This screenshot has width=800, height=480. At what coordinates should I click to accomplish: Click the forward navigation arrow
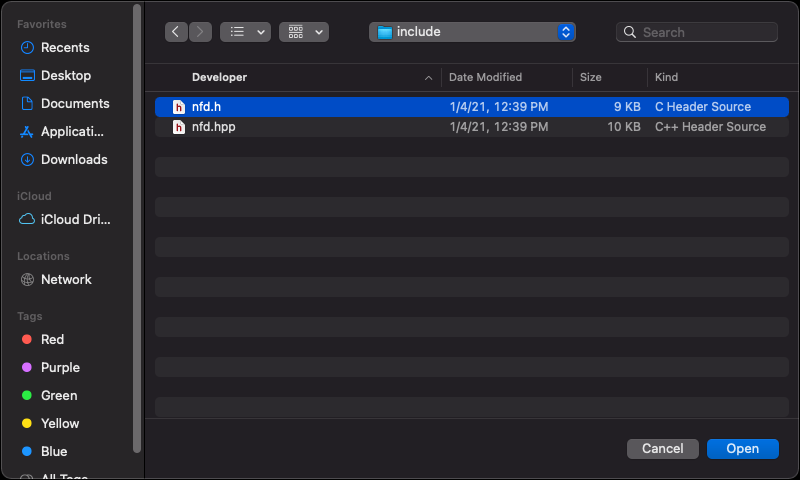coord(201,32)
